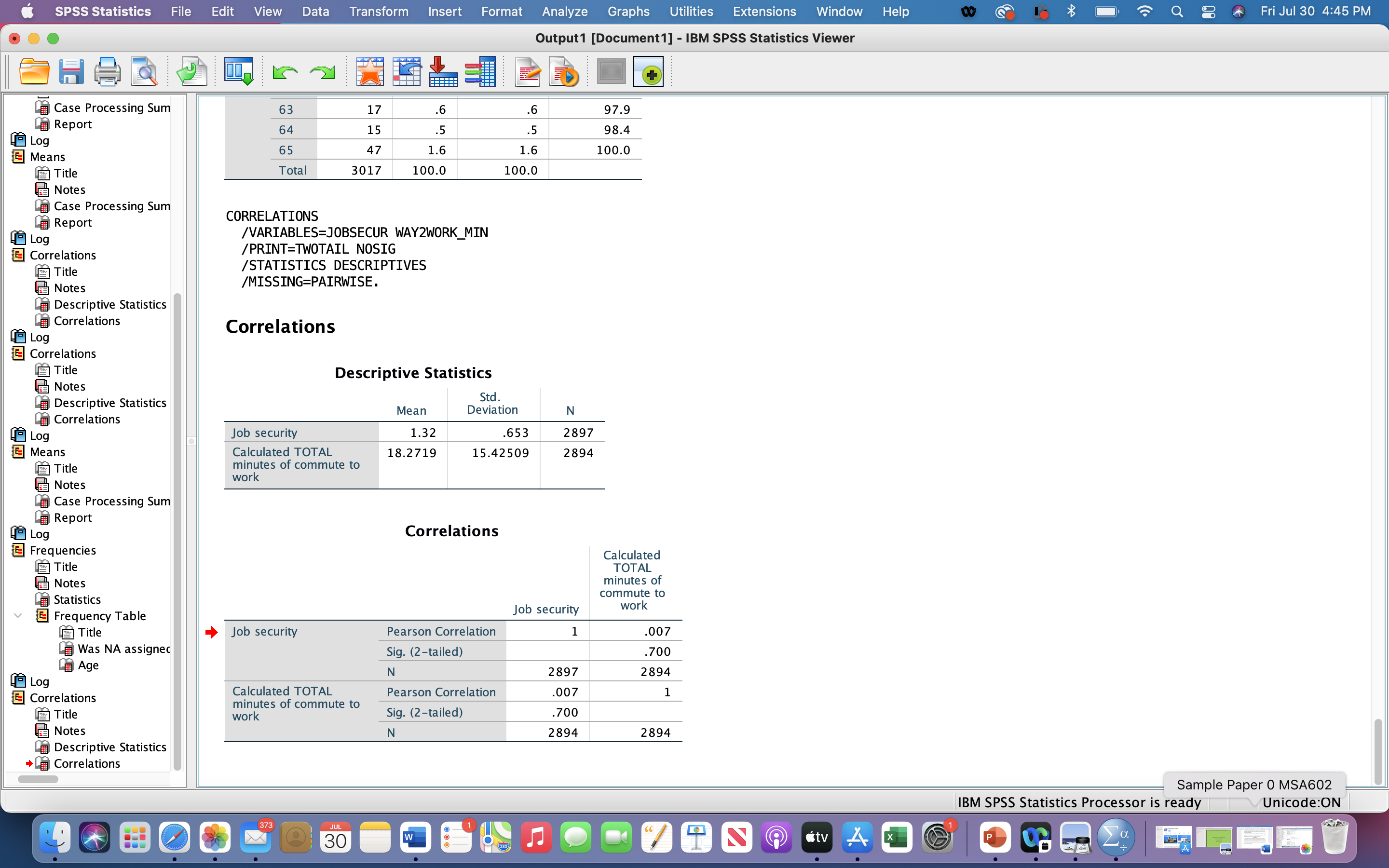Open the Analyze menu
Screen dimensions: 1389x868
pyautogui.click(x=564, y=12)
